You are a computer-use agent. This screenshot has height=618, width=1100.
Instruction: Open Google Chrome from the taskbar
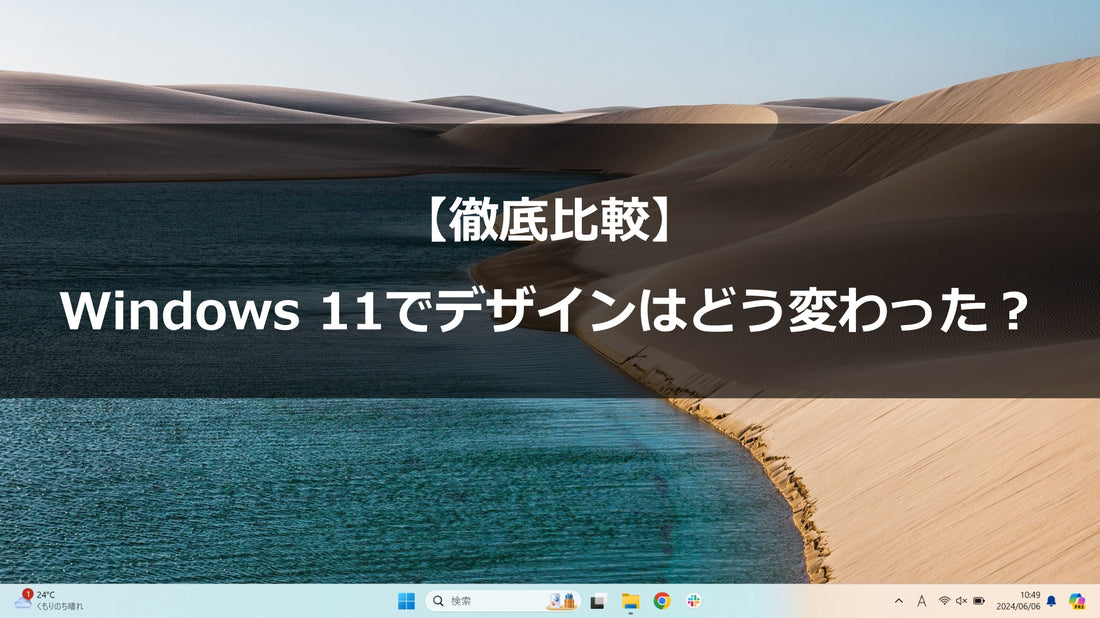[662, 601]
